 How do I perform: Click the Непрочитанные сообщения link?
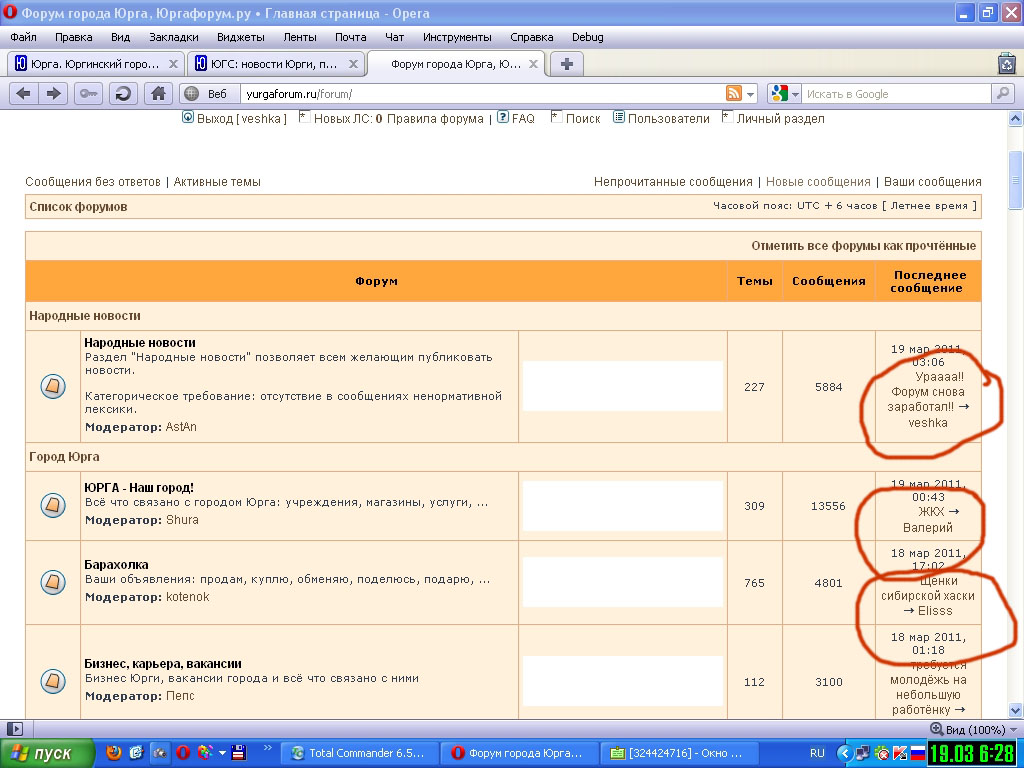coord(673,182)
